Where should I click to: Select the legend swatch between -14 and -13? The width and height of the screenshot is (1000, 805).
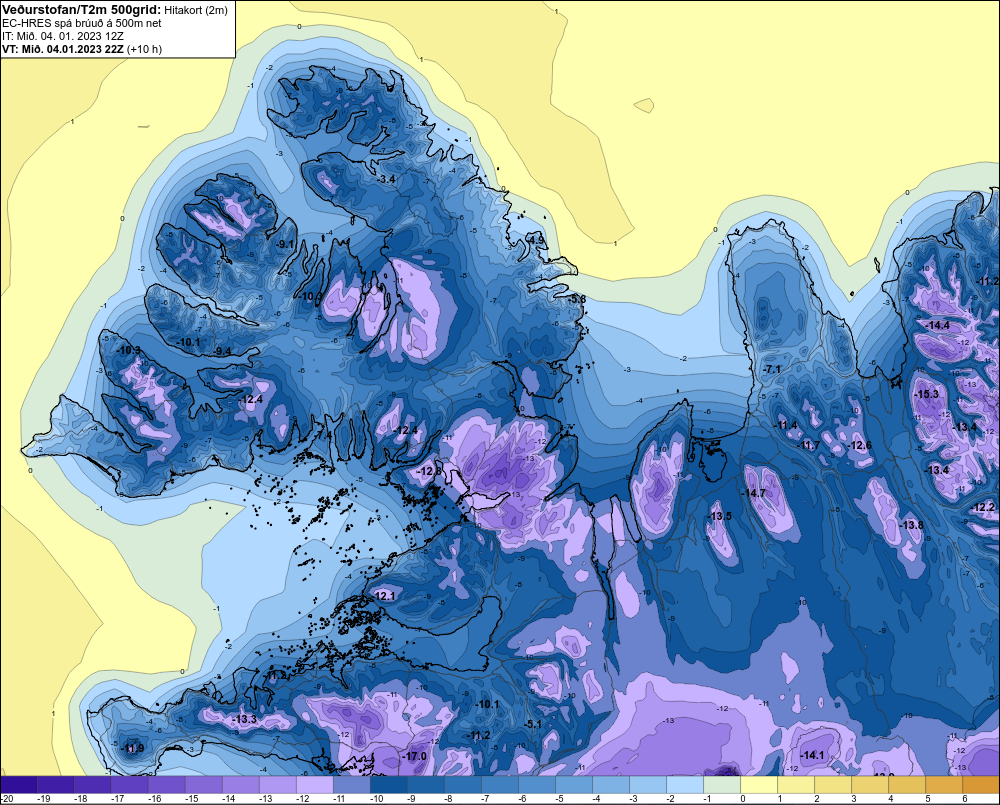tap(240, 785)
